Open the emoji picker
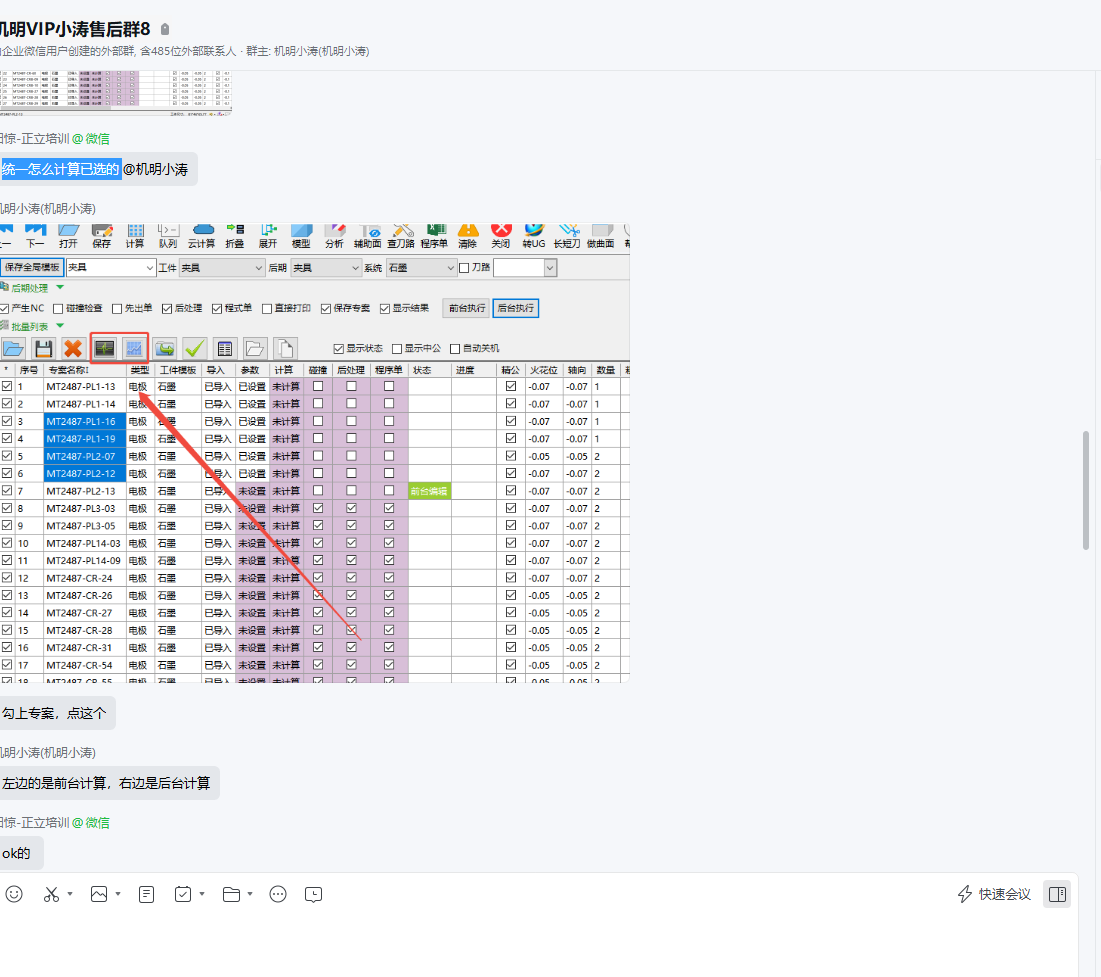Image resolution: width=1101 pixels, height=977 pixels. pos(14,894)
